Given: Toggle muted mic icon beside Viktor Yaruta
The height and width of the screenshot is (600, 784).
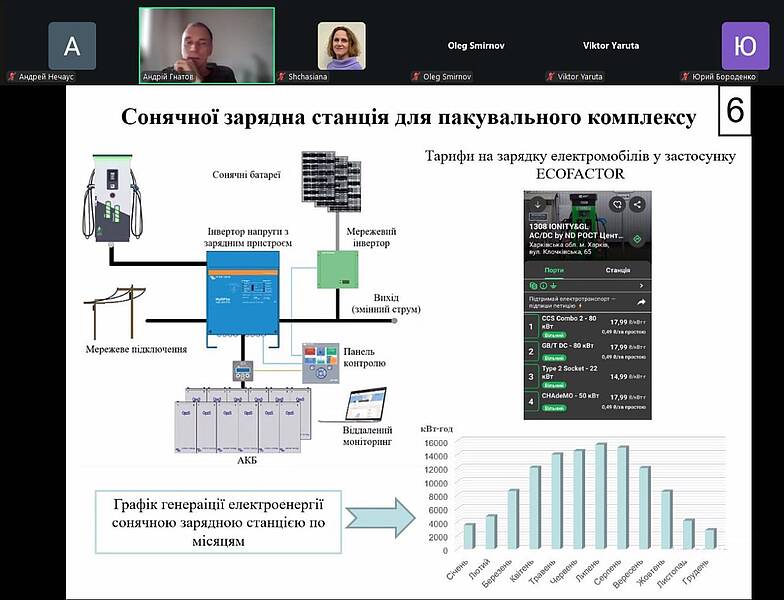Looking at the screenshot, I should [550, 76].
